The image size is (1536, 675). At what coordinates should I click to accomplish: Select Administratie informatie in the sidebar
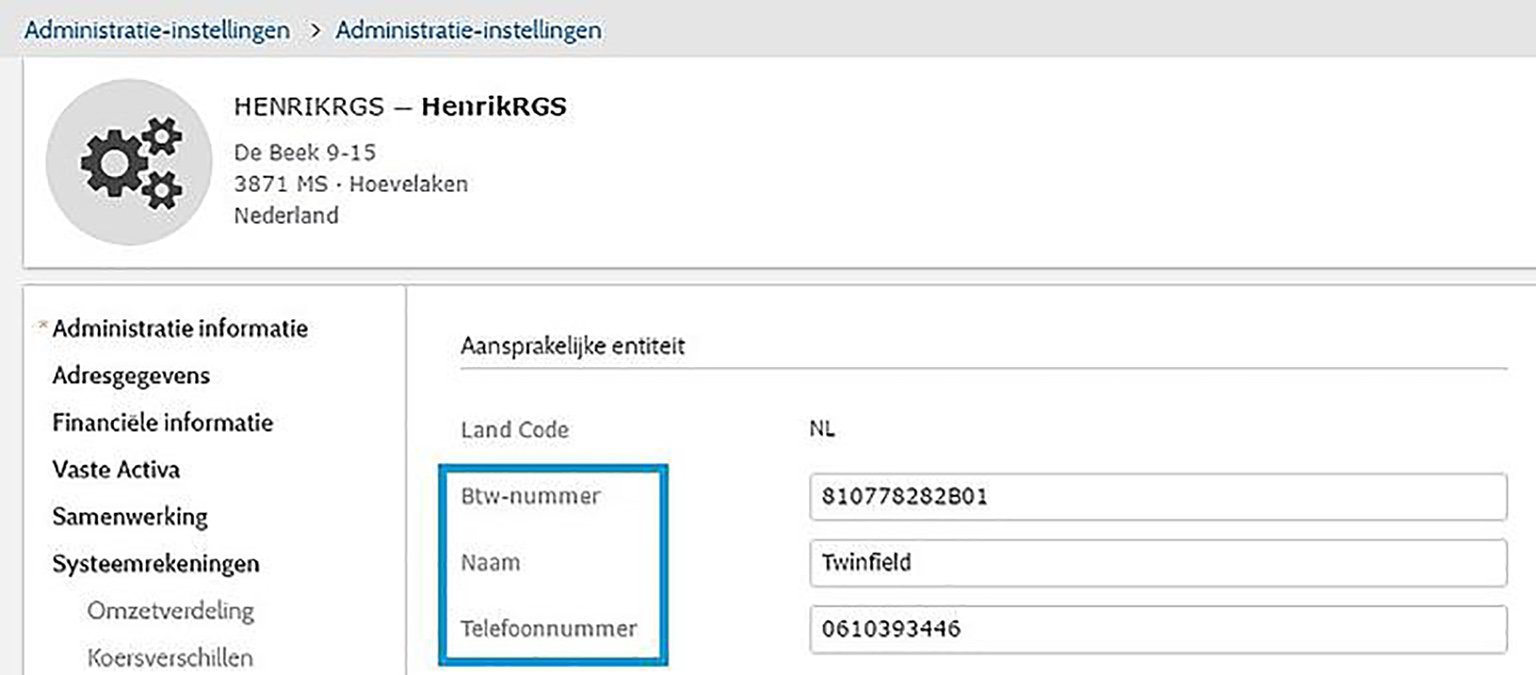click(180, 328)
